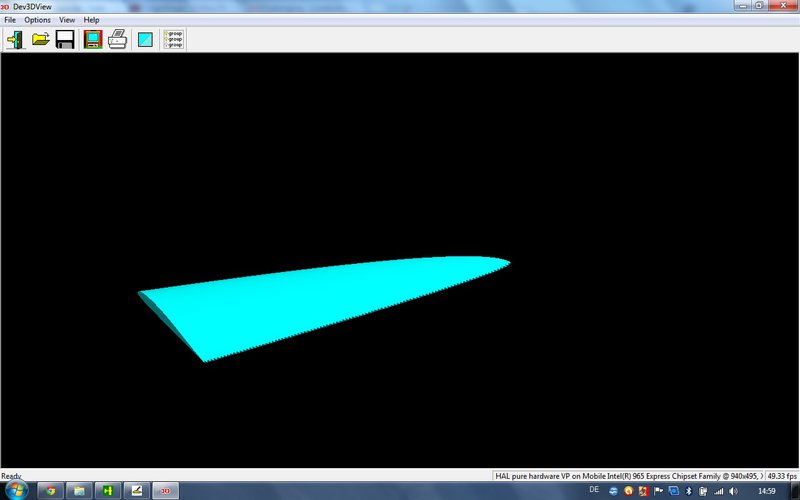Image resolution: width=800 pixels, height=500 pixels.
Task: Click the cyan square toolbar icon
Action: click(x=146, y=40)
